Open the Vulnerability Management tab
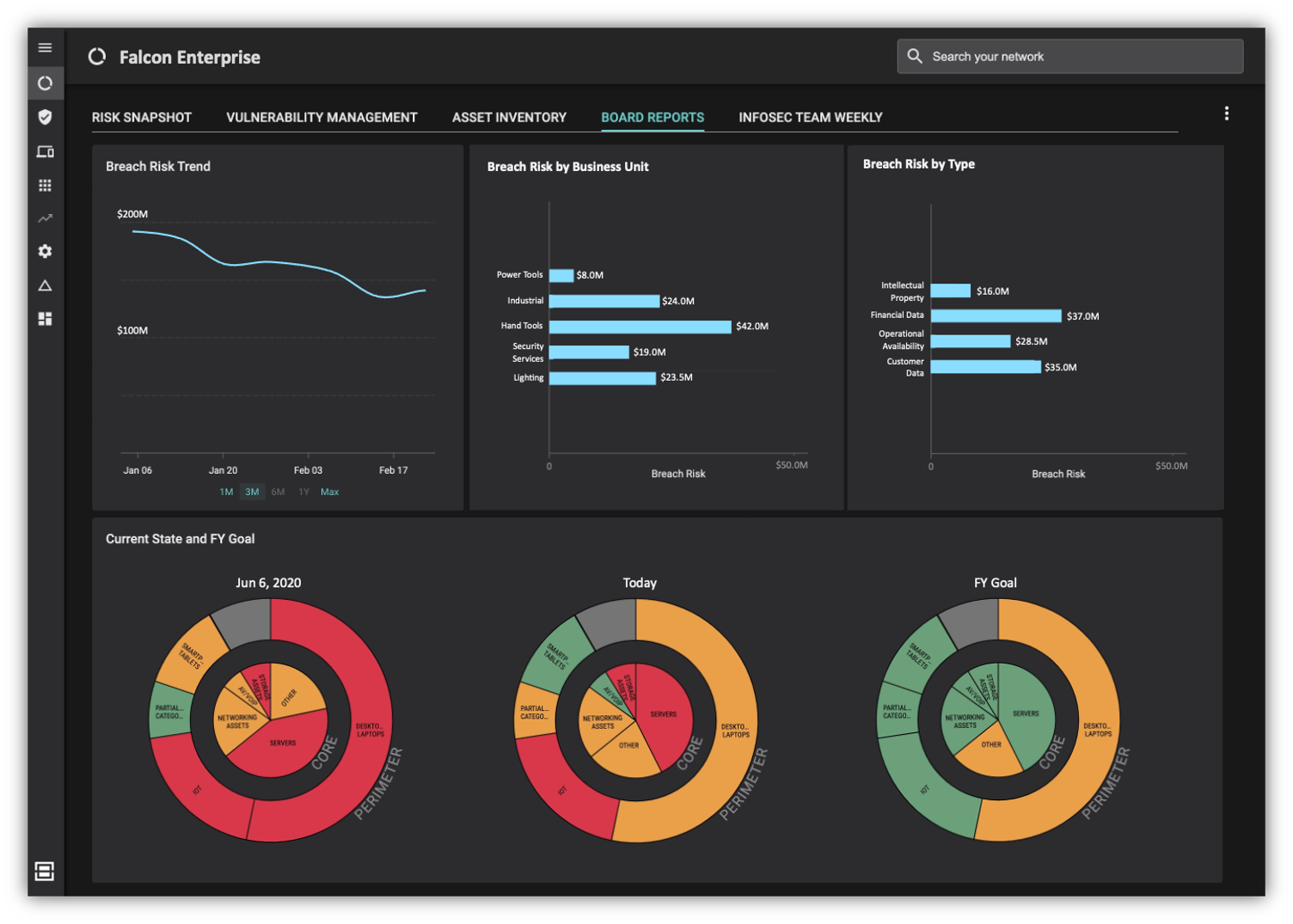1293x924 pixels. (322, 117)
